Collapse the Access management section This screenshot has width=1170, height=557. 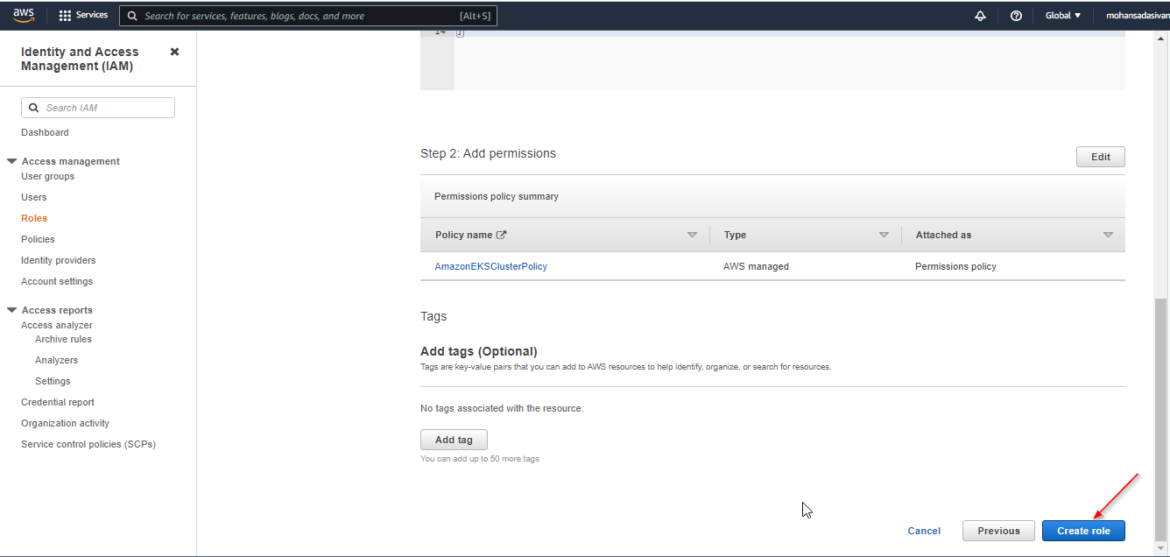[x=11, y=161]
